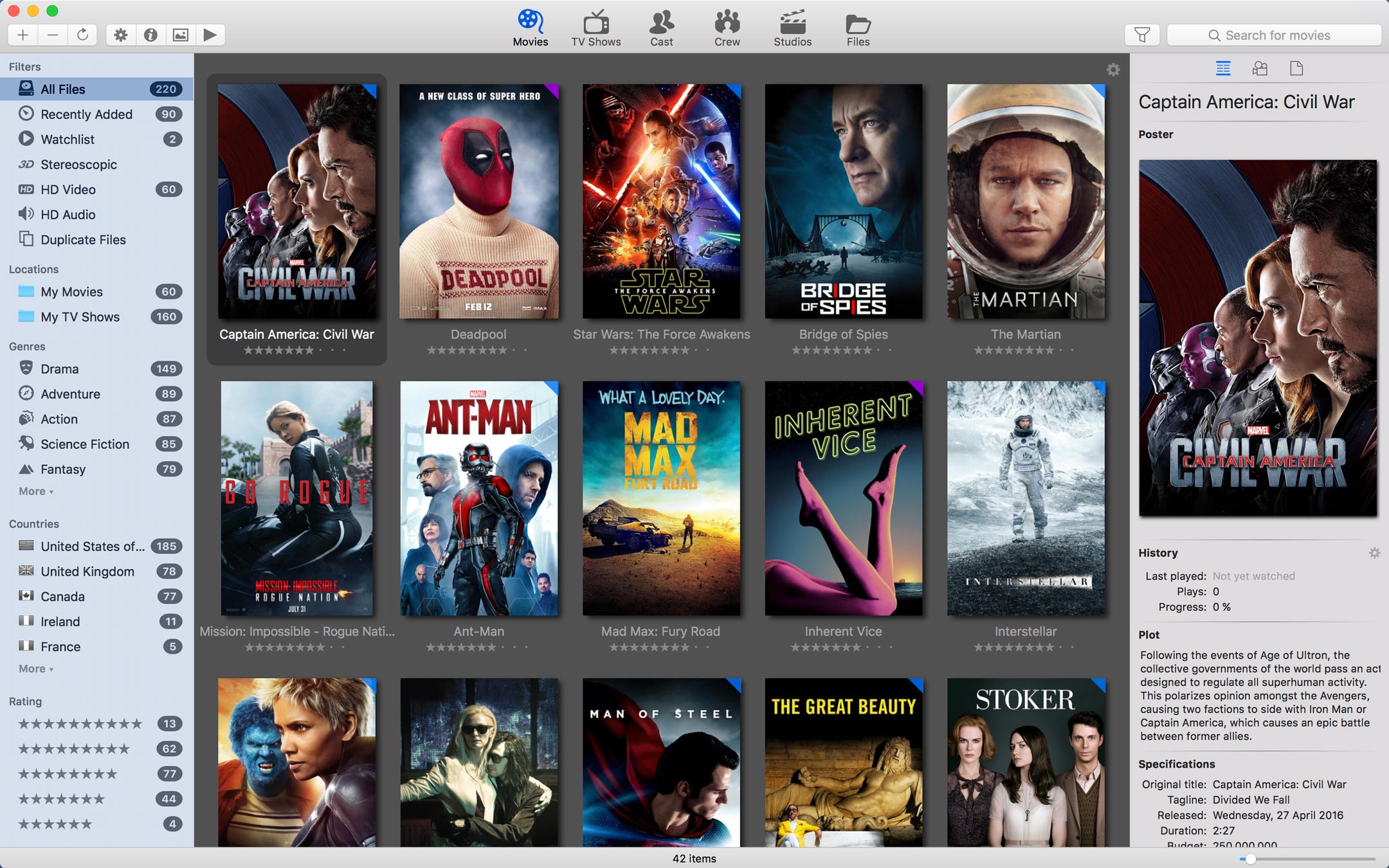Select the HD Audio filter

click(x=96, y=214)
